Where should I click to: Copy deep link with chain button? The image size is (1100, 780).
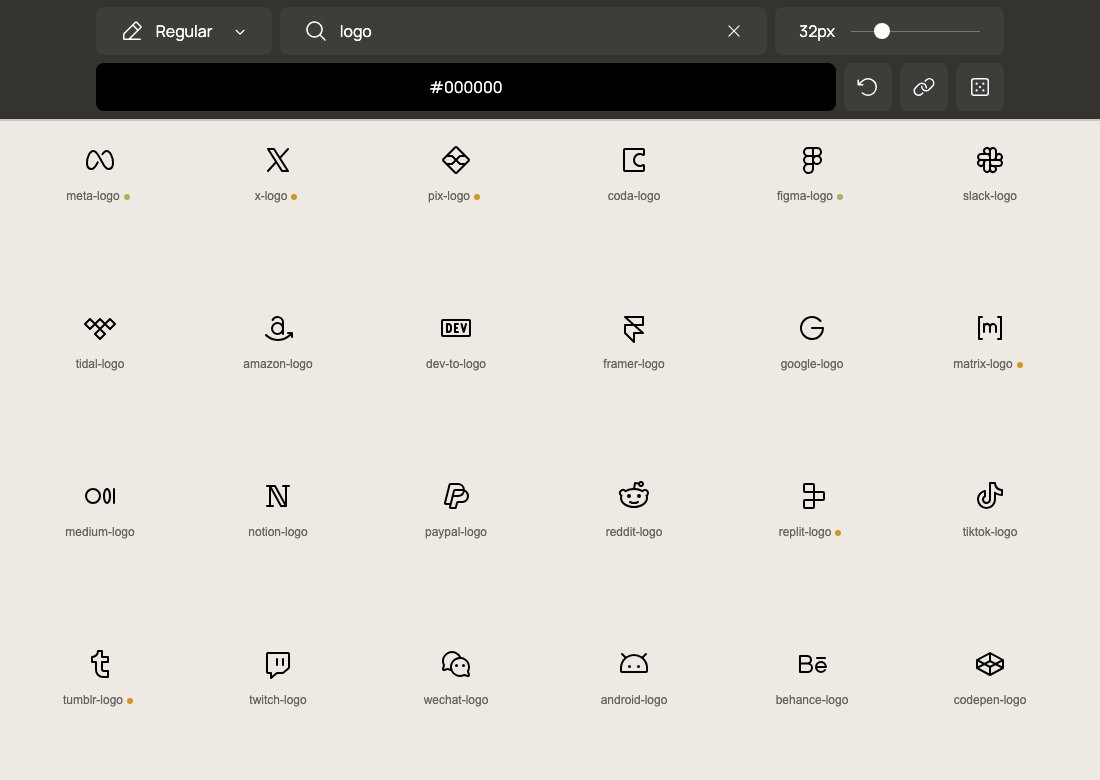click(x=924, y=87)
